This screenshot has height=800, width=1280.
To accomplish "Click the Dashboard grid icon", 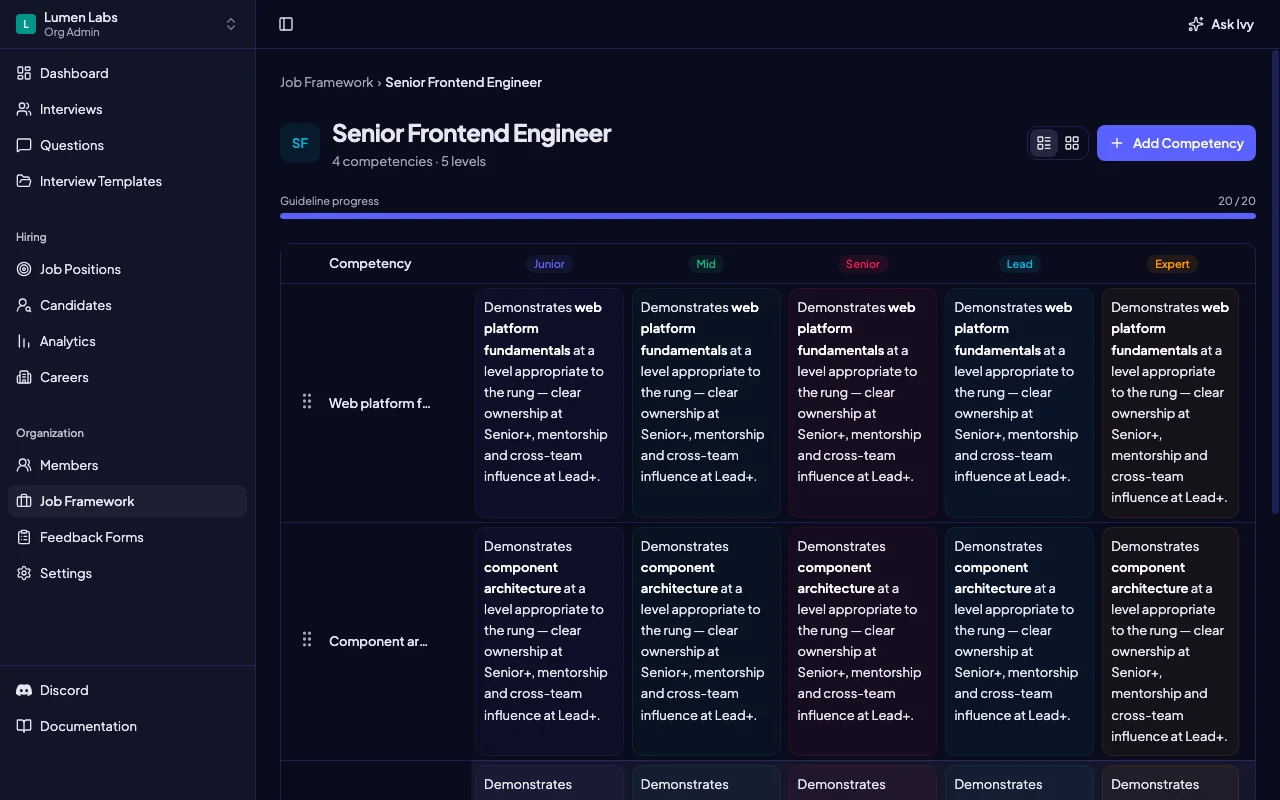I will click(x=24, y=73).
